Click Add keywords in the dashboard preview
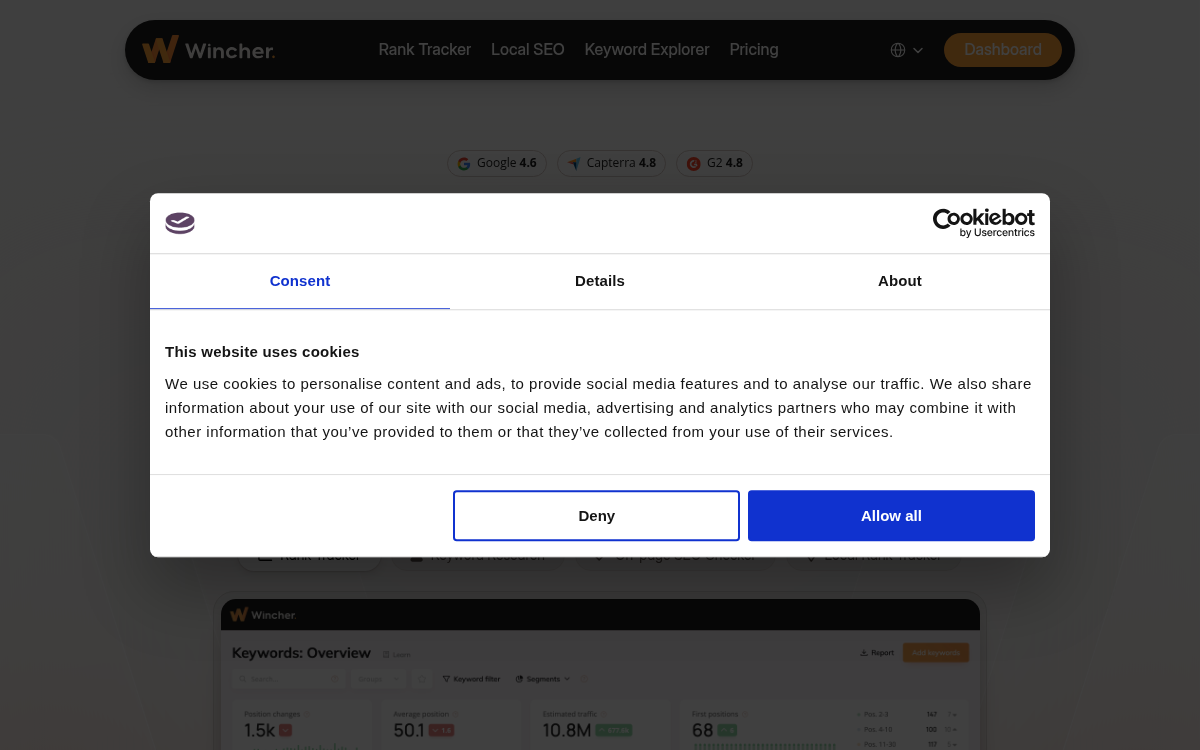 tap(936, 653)
